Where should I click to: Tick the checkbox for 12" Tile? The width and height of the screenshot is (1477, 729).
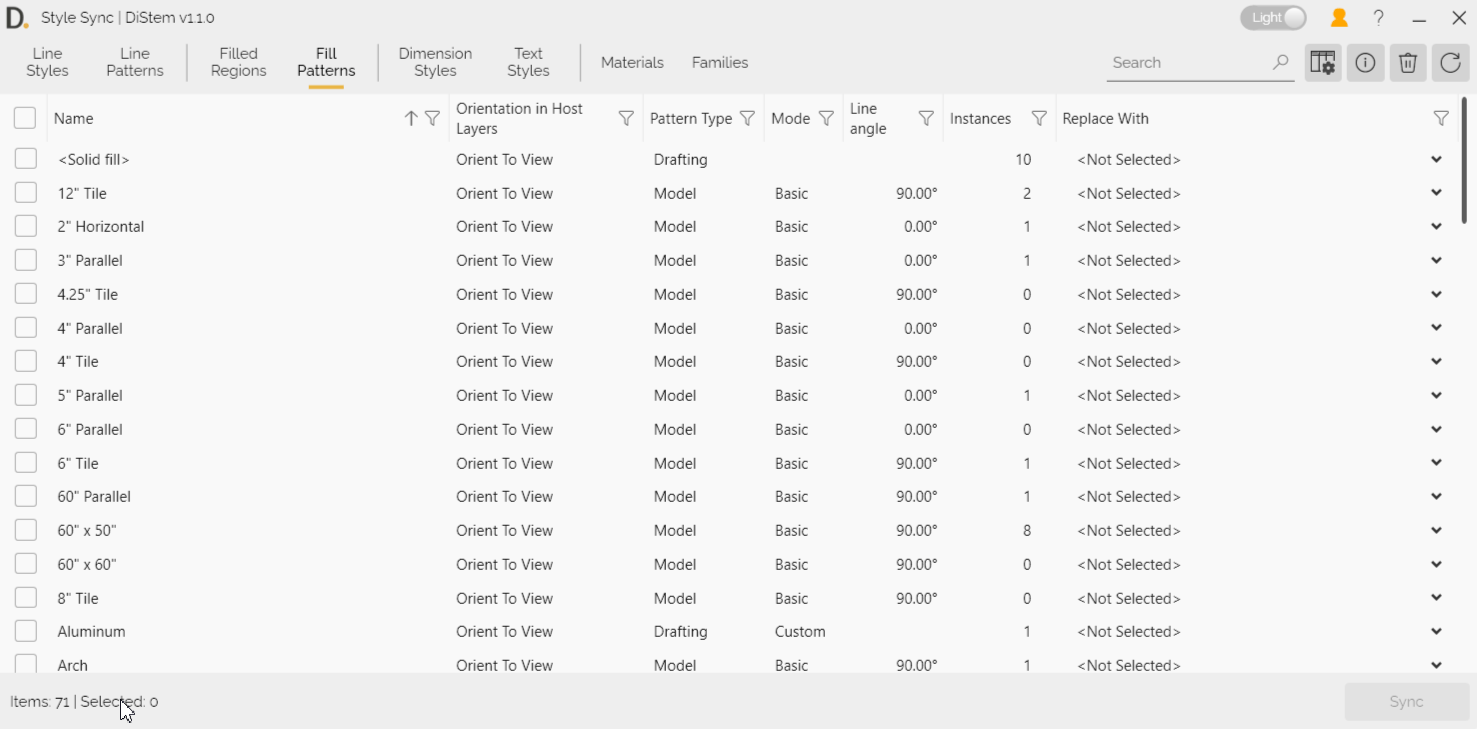(26, 193)
